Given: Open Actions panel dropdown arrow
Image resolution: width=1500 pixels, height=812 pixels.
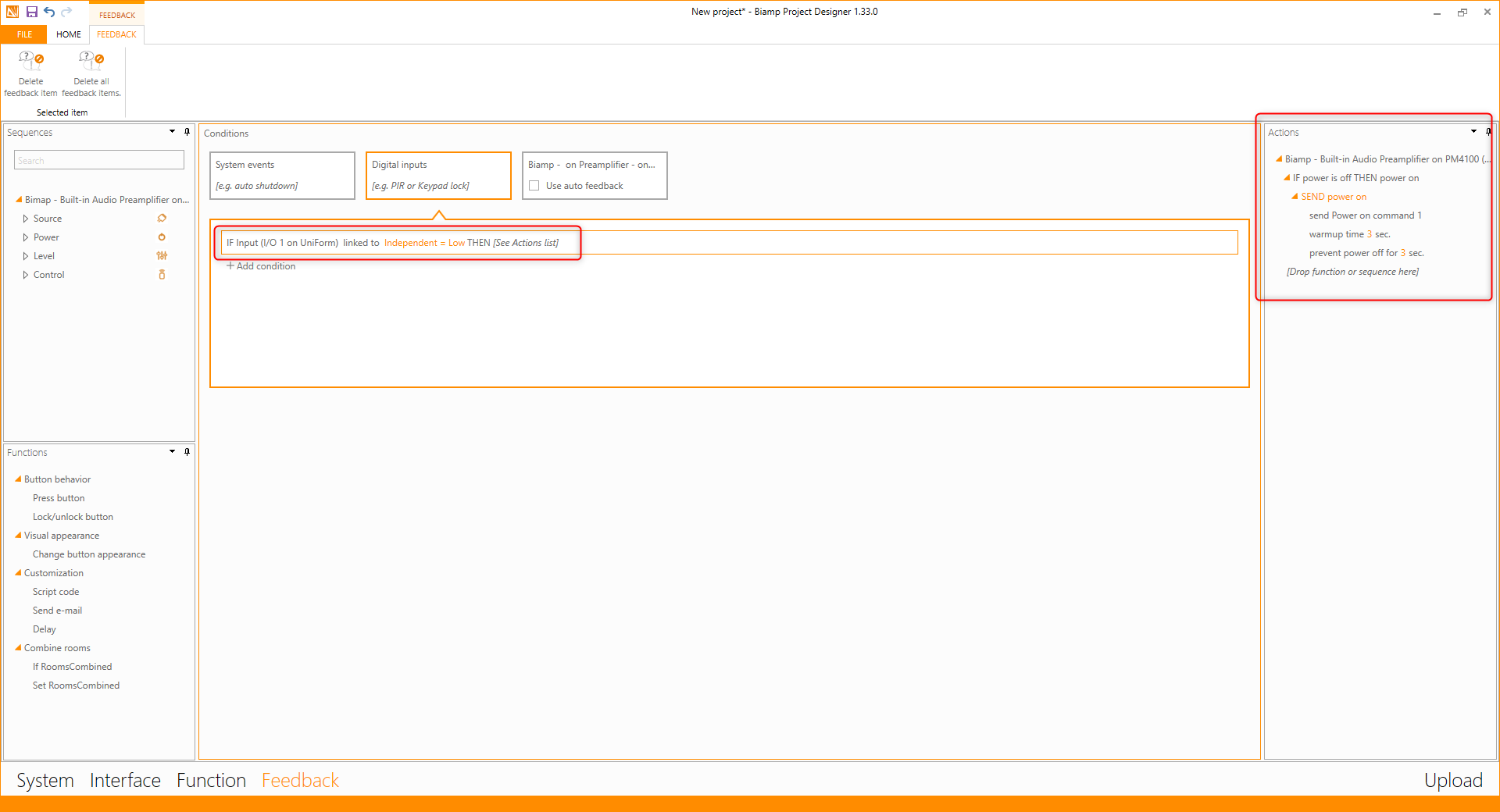Looking at the screenshot, I should tap(1473, 132).
